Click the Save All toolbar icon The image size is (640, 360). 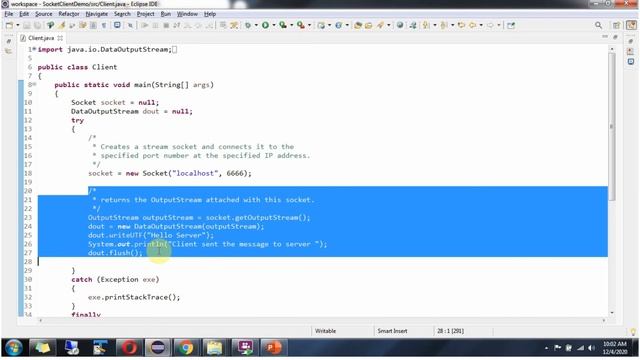(x=37, y=25)
